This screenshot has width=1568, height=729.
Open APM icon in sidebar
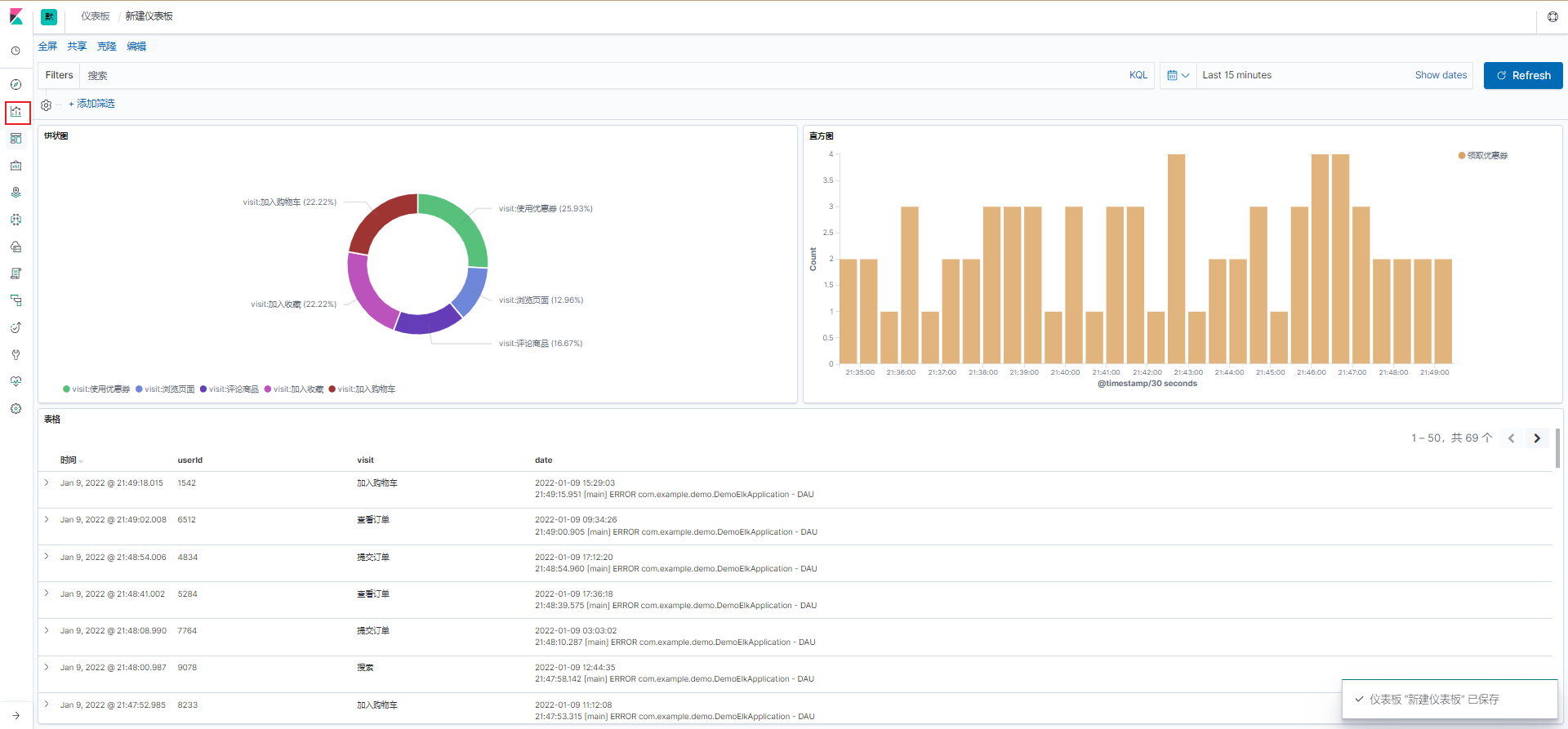[x=16, y=300]
